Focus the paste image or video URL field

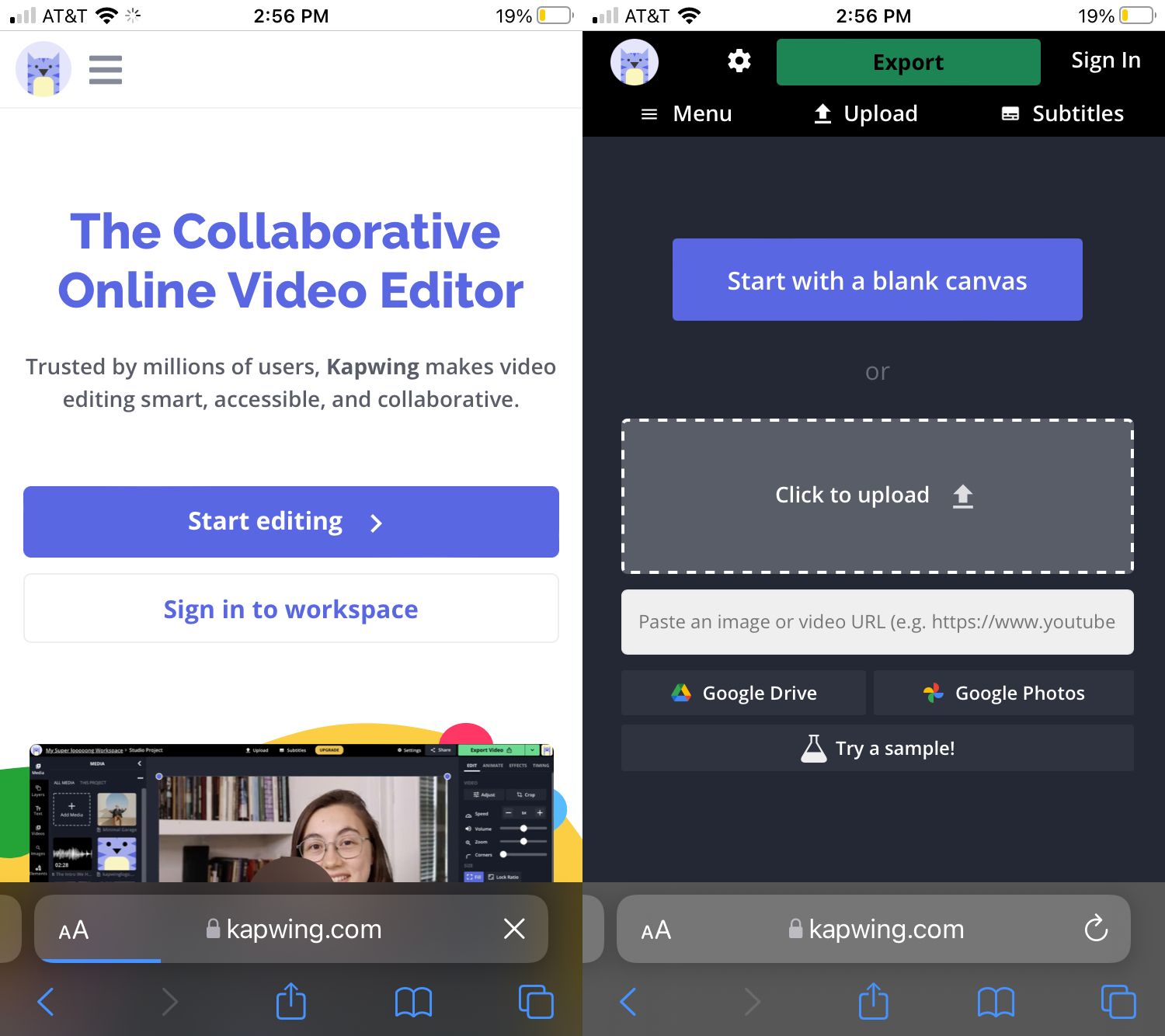(877, 622)
